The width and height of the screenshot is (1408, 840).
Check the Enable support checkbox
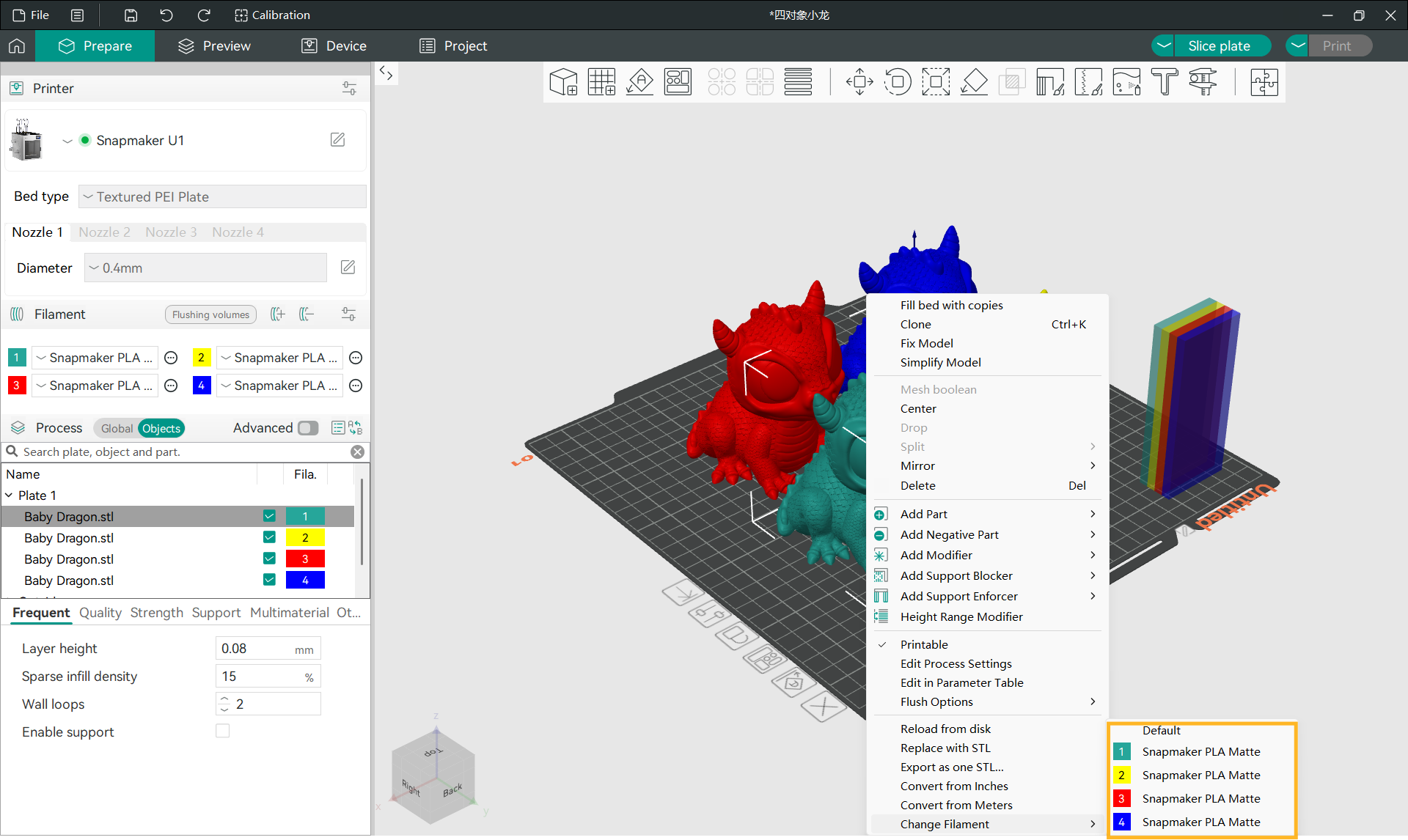[x=223, y=731]
